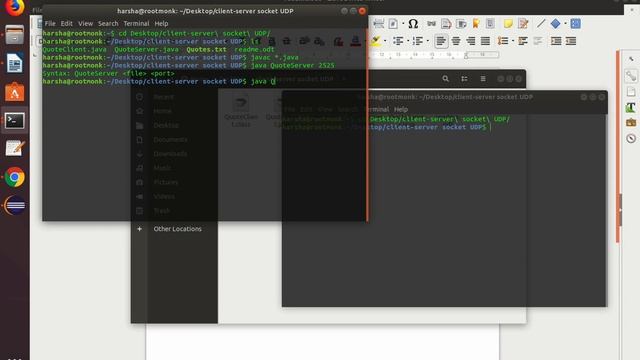Open the Highlighting Color dropdown arrow
Screen dimensions: 640x360
[385, 41]
